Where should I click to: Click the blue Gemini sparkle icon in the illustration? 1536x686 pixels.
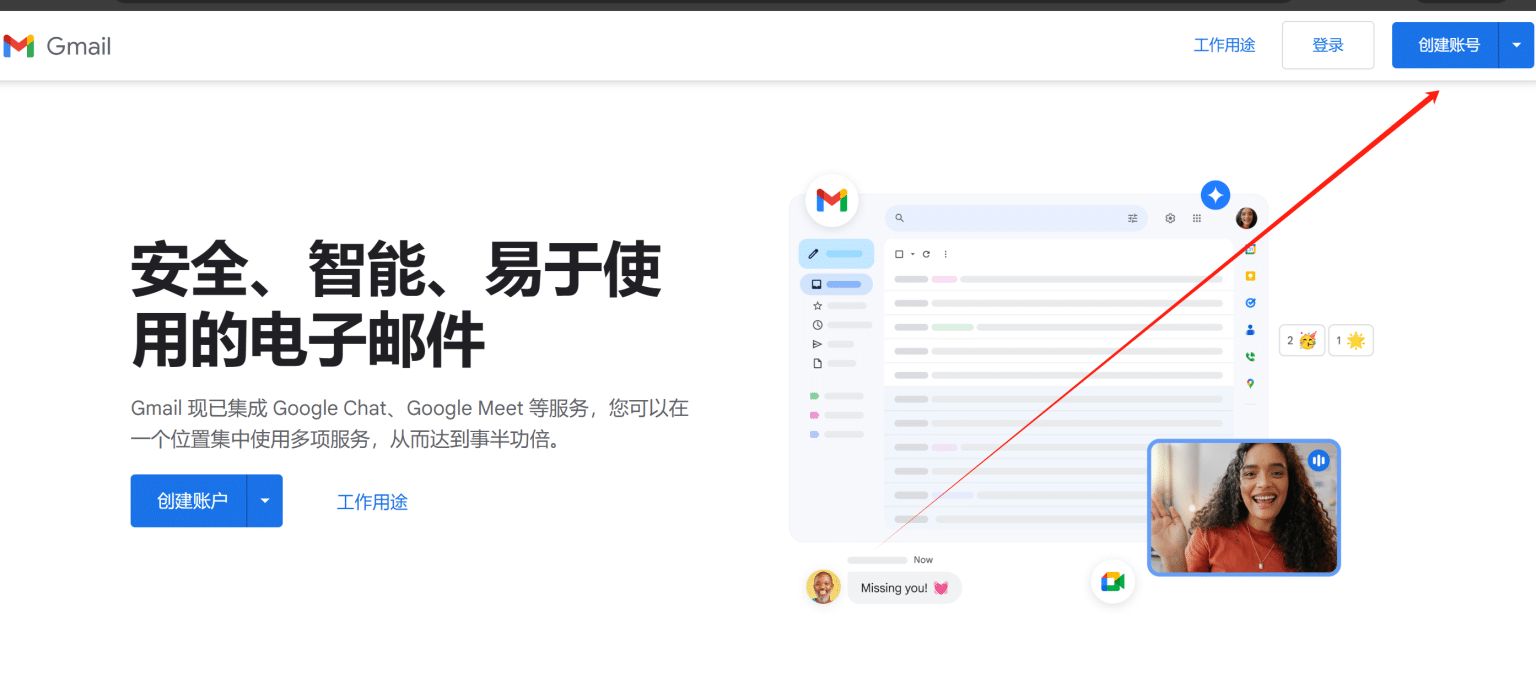[x=1215, y=195]
